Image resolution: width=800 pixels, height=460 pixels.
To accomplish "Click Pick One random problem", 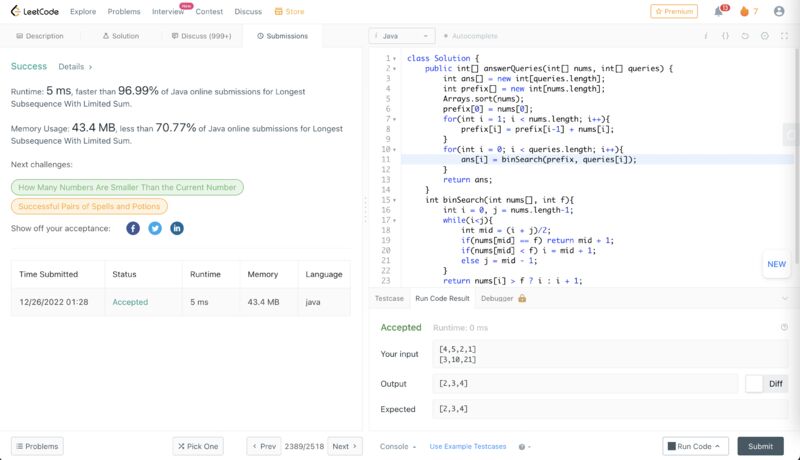I will click(198, 446).
